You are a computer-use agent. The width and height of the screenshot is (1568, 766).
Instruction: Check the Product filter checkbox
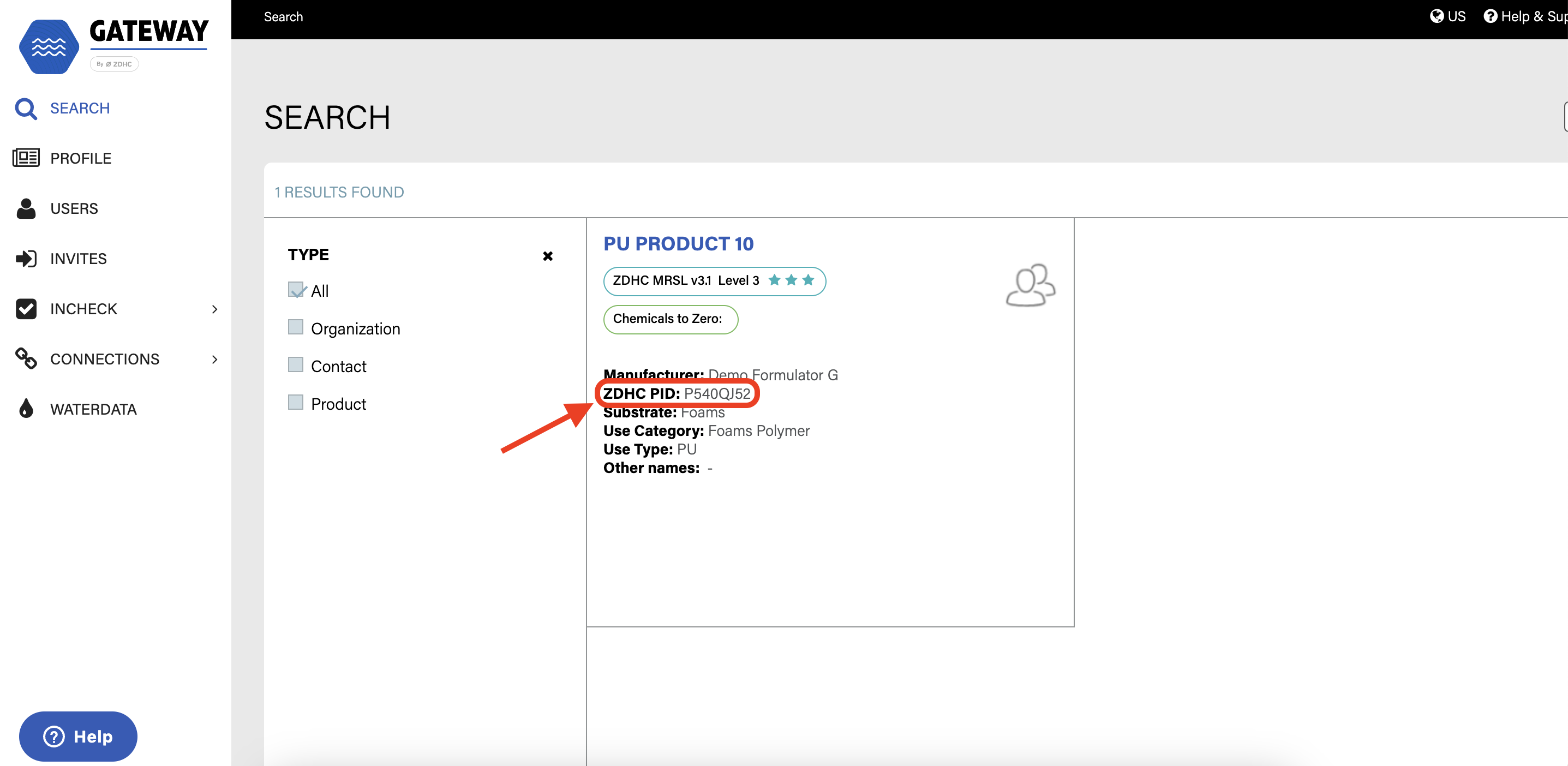coord(295,403)
